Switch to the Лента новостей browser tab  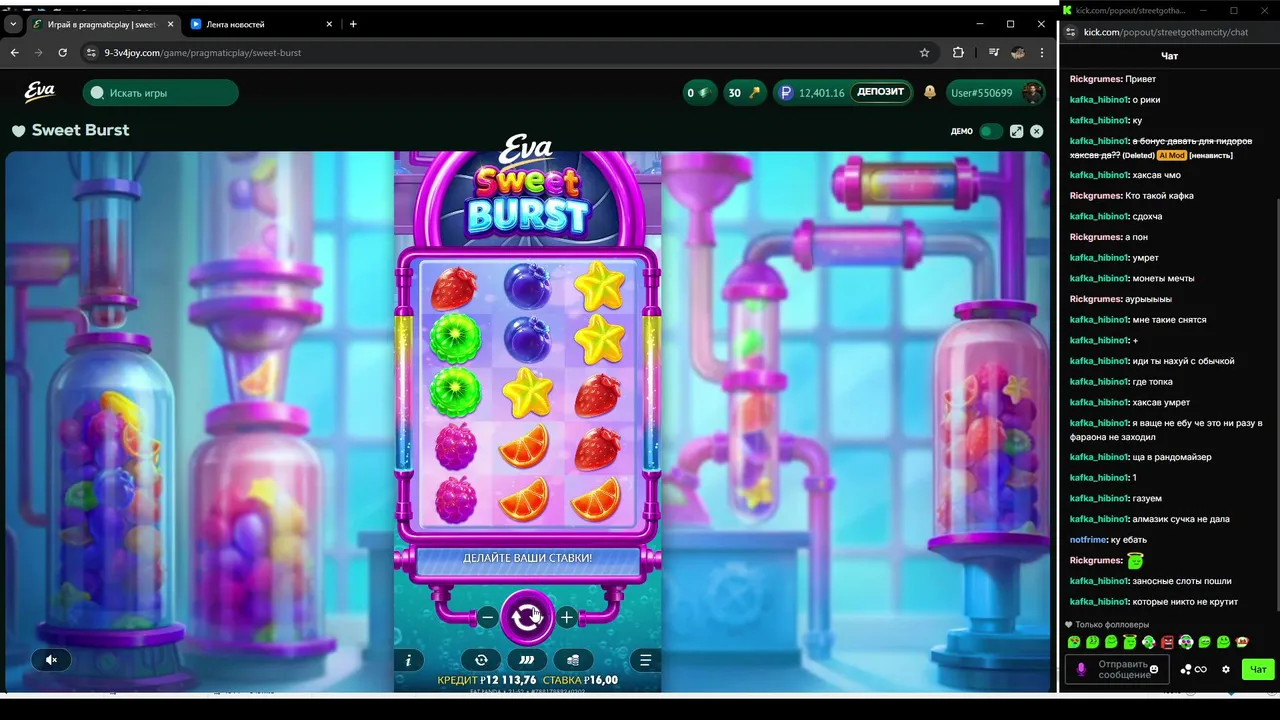(x=261, y=24)
